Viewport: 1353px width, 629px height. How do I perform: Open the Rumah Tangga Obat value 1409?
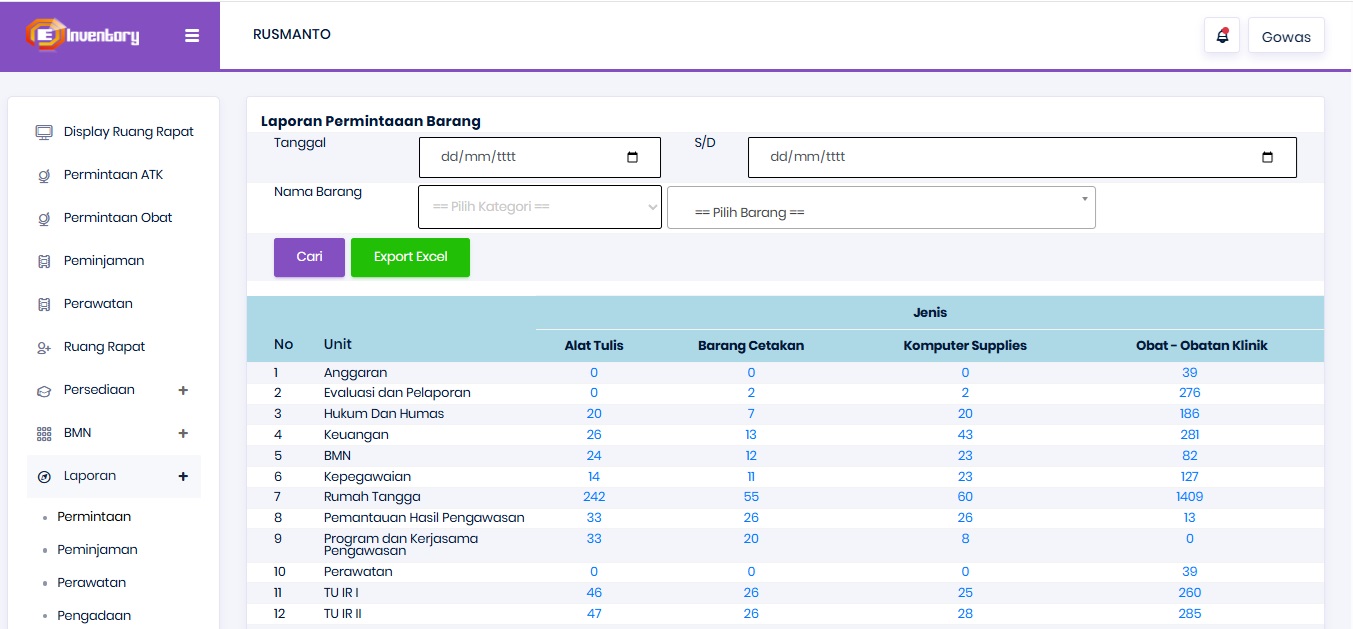[1190, 497]
